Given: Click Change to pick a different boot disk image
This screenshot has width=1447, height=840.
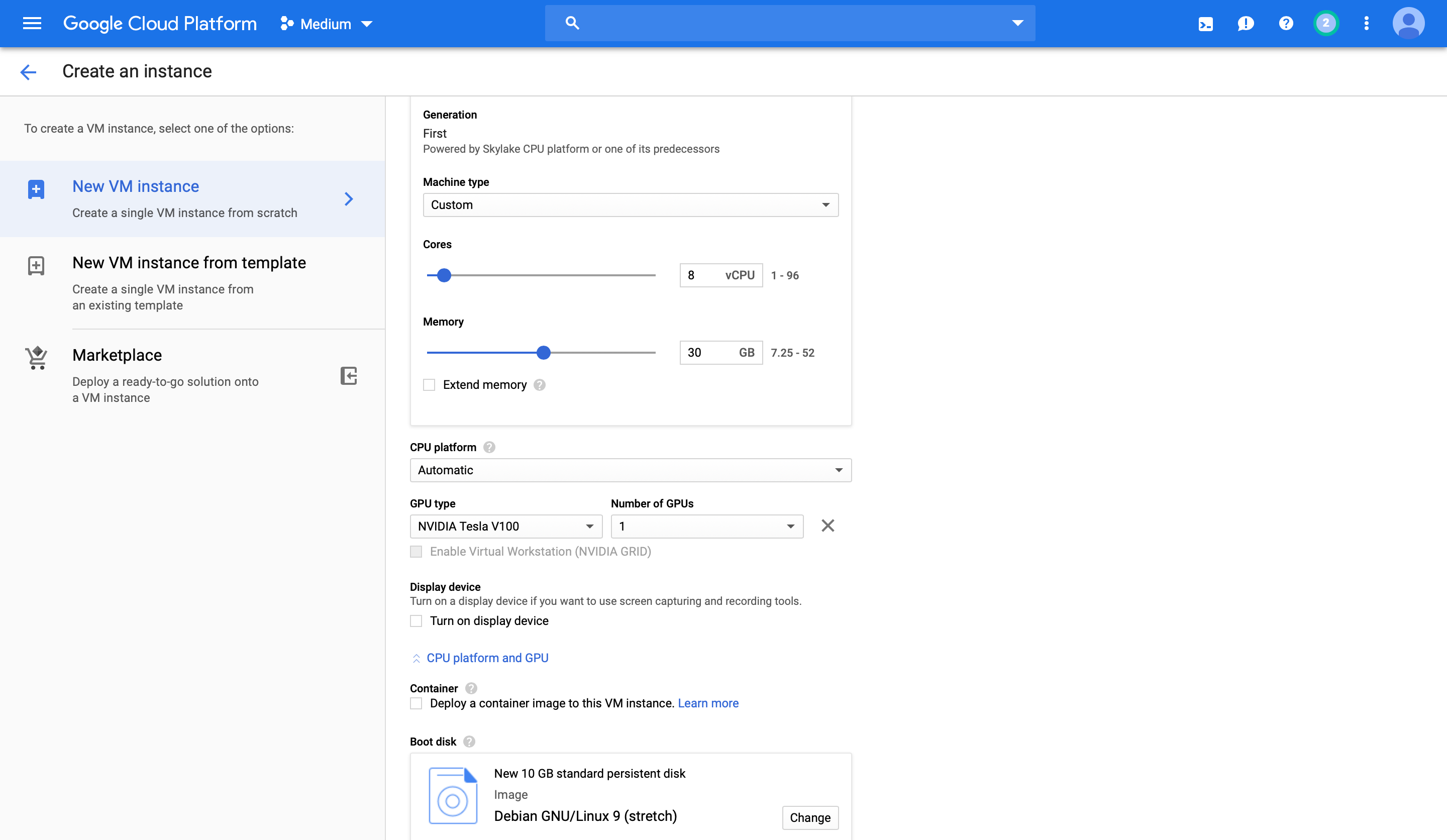Looking at the screenshot, I should 810,817.
